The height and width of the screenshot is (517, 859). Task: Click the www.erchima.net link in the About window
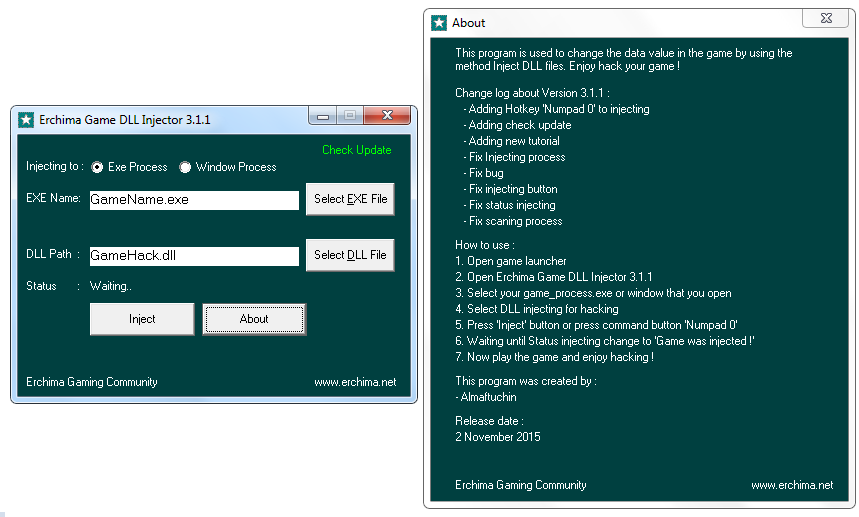[792, 485]
